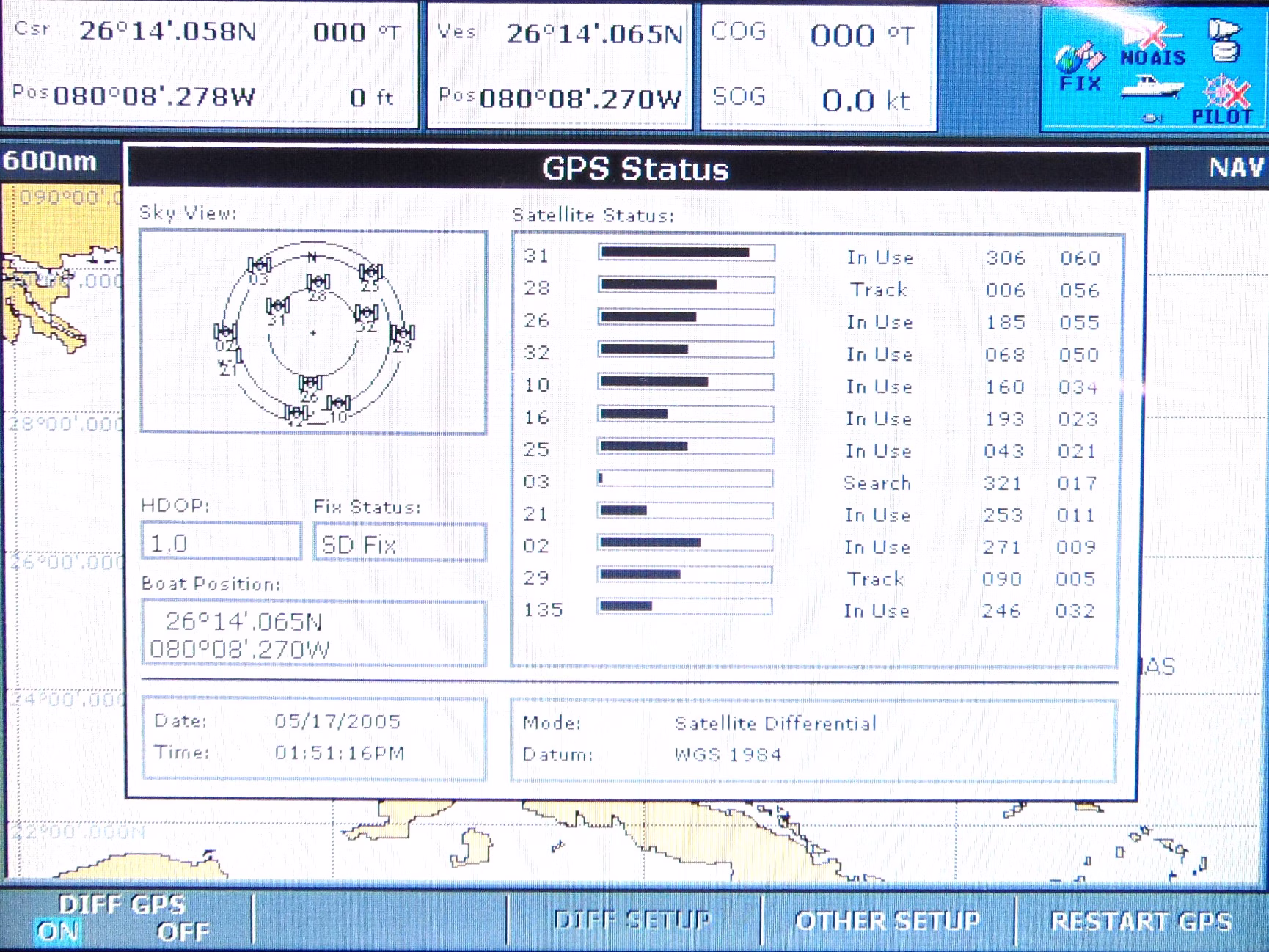Click the HDOP value field

[221, 542]
